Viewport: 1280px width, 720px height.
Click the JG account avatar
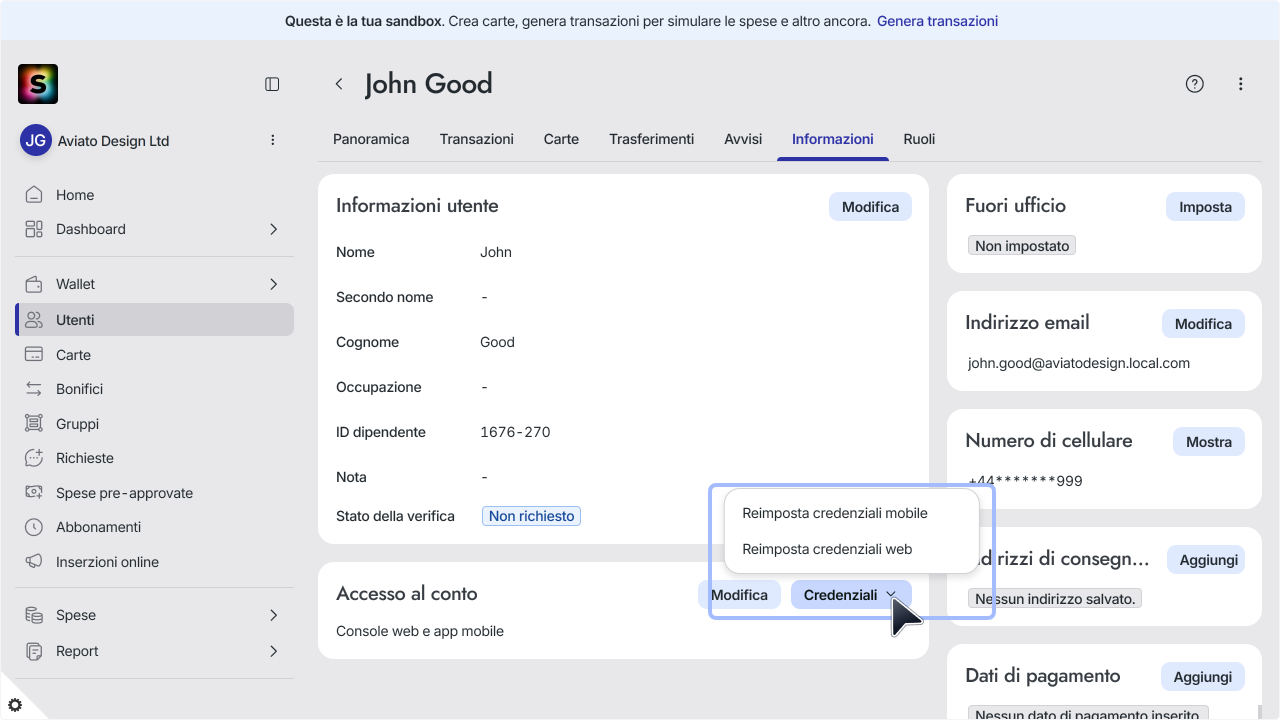pyautogui.click(x=36, y=140)
